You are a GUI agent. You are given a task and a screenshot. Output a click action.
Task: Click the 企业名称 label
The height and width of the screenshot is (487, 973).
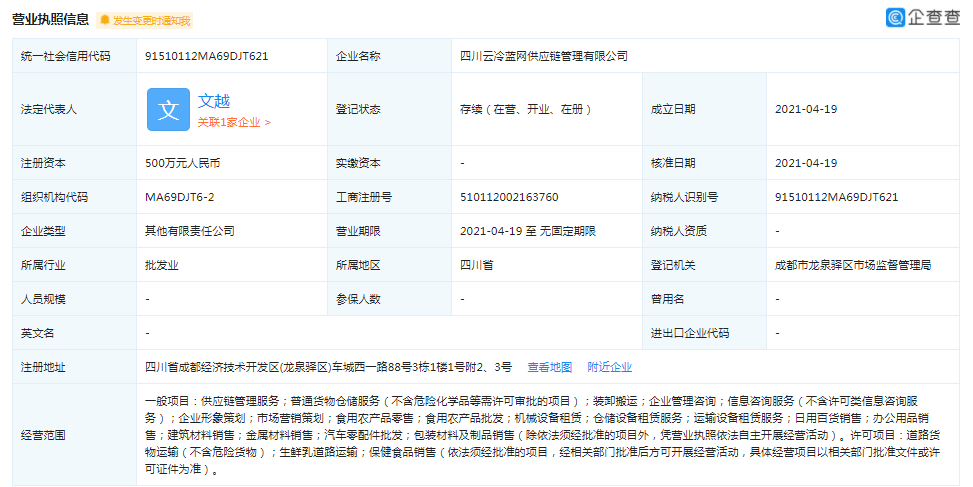[358, 56]
